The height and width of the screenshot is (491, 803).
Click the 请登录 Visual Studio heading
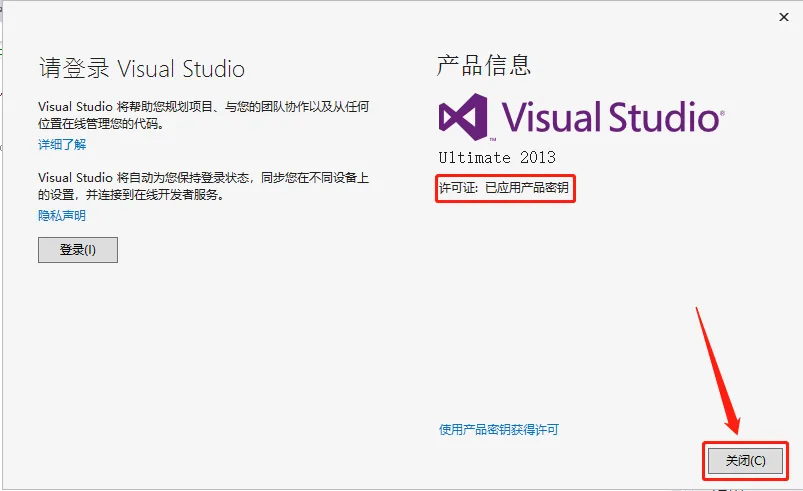[142, 69]
